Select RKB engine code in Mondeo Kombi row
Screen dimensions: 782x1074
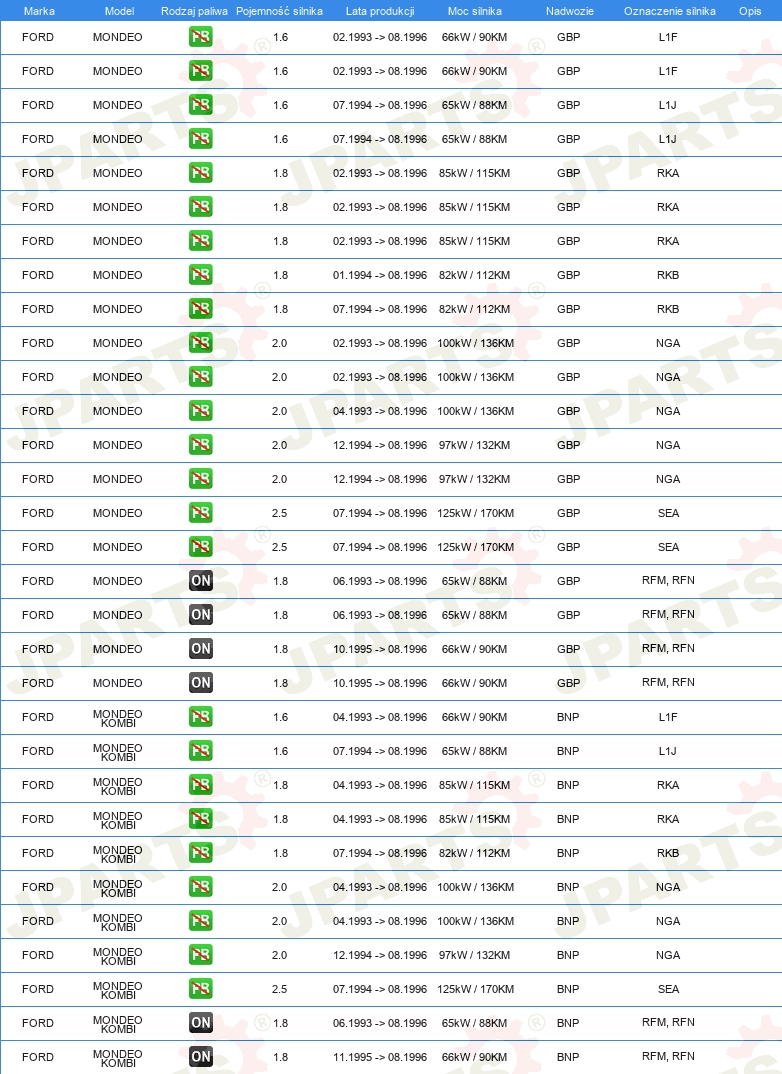[668, 853]
